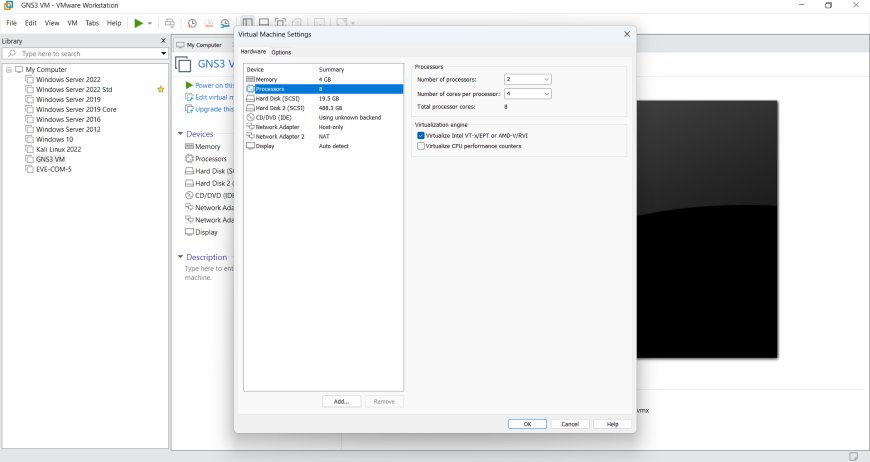Select Kali Linux 2022 VM
This screenshot has height=462, width=870.
(58, 149)
